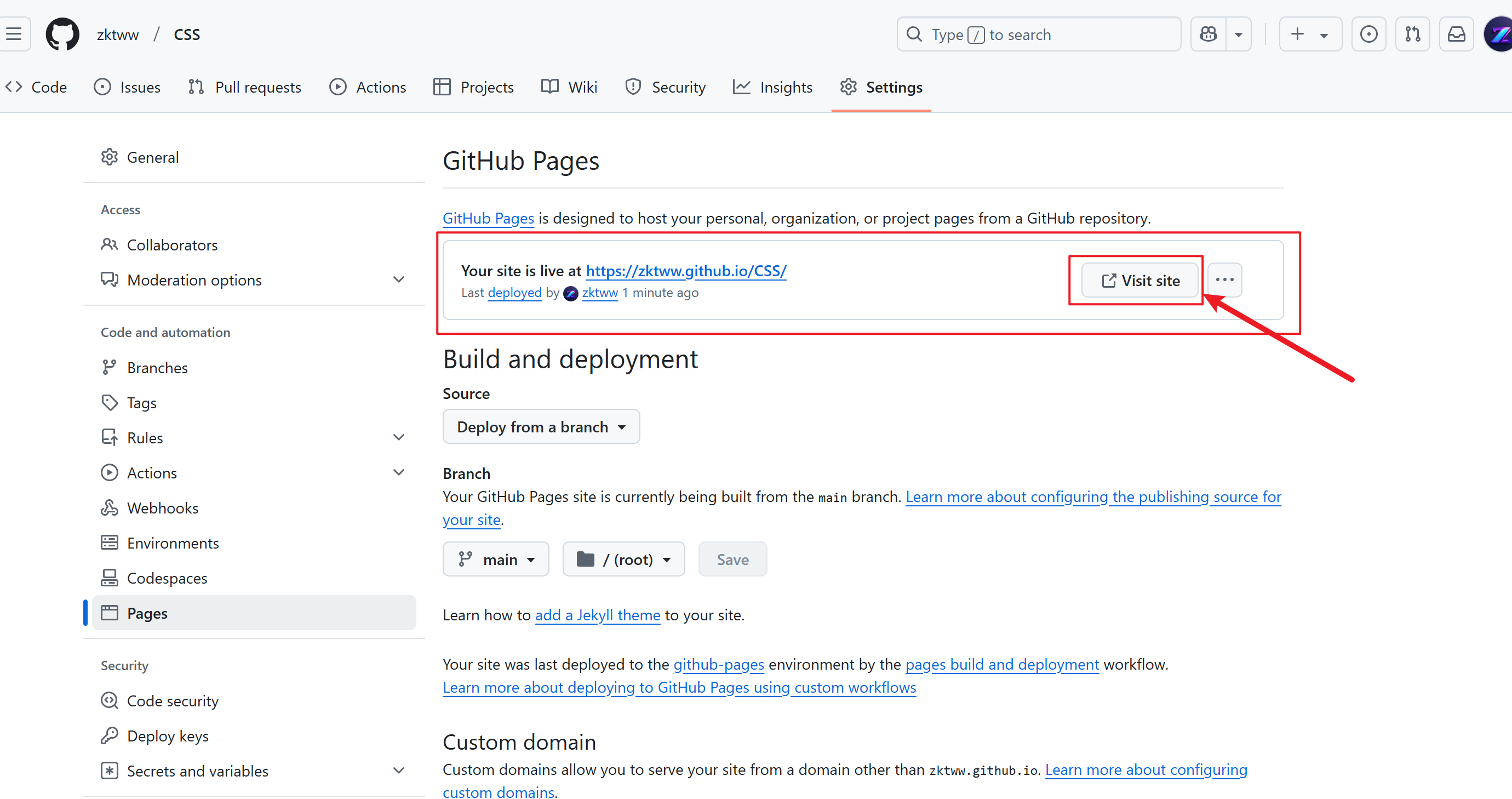Click the main branch selector dropdown
Viewport: 1512px width, 799px height.
click(497, 559)
